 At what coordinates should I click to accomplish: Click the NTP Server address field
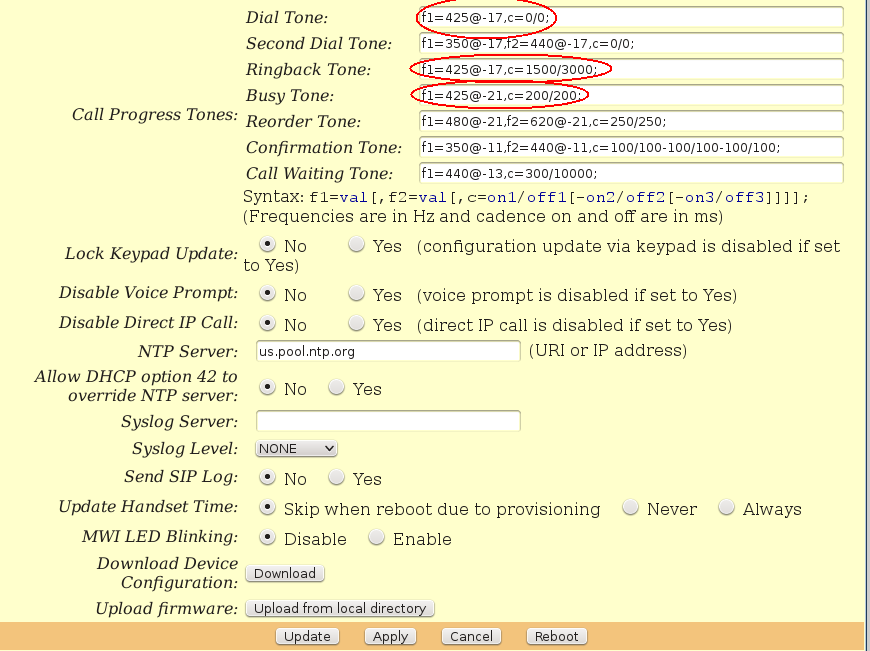point(388,351)
